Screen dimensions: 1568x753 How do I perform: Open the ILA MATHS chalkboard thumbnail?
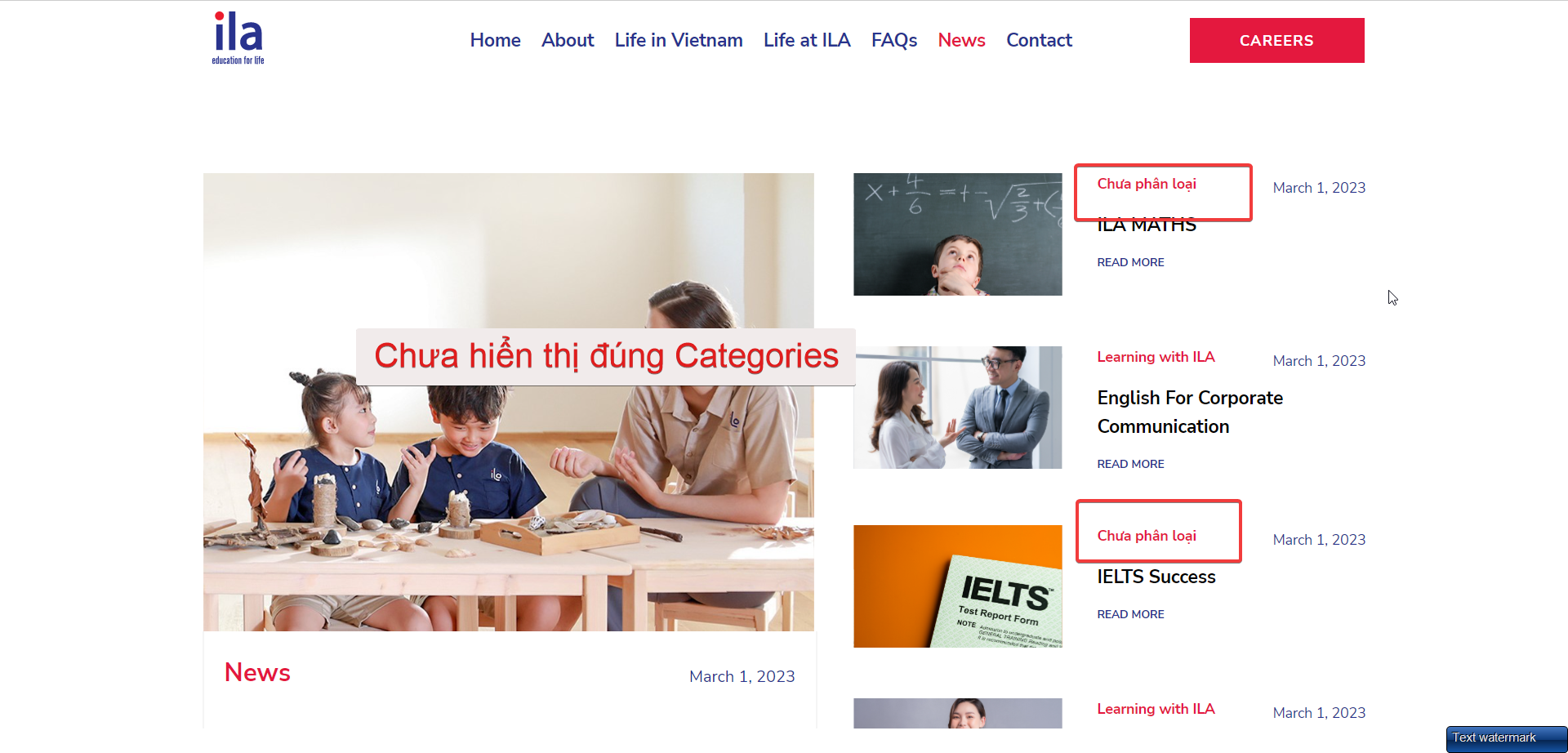pos(958,234)
